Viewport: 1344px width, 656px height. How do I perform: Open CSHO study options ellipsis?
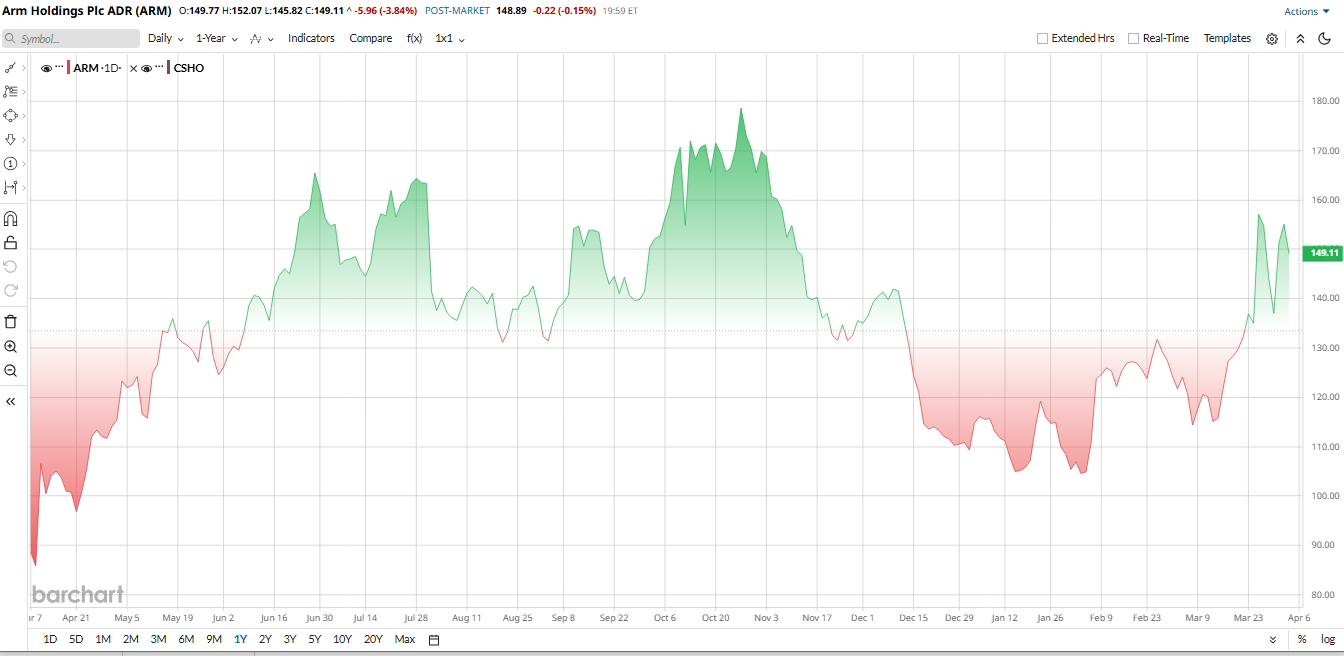tap(159, 67)
